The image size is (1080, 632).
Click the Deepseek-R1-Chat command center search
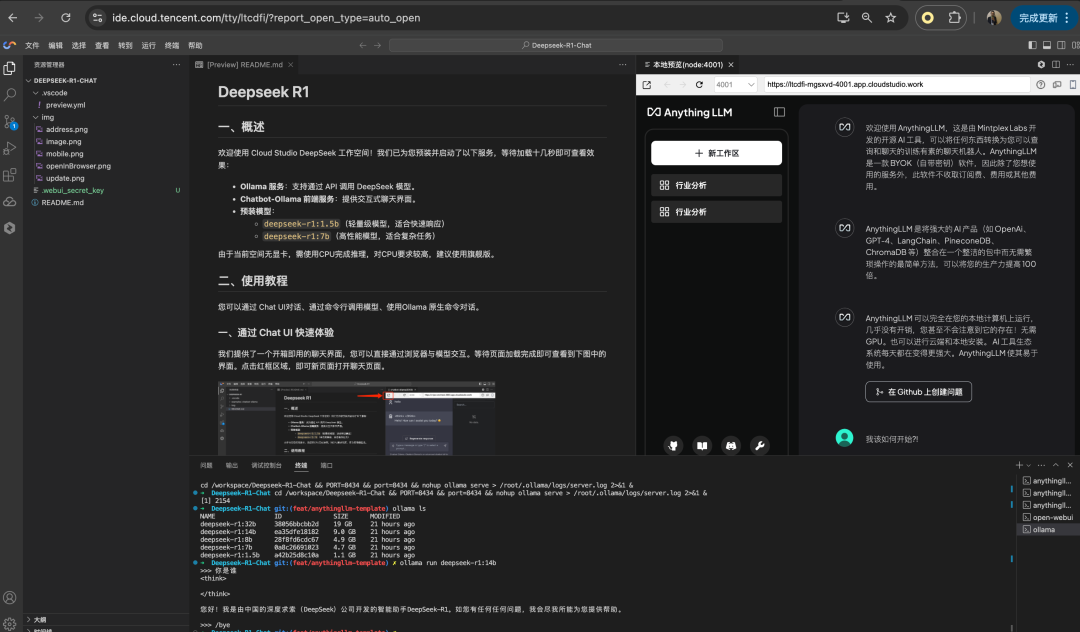(x=556, y=45)
